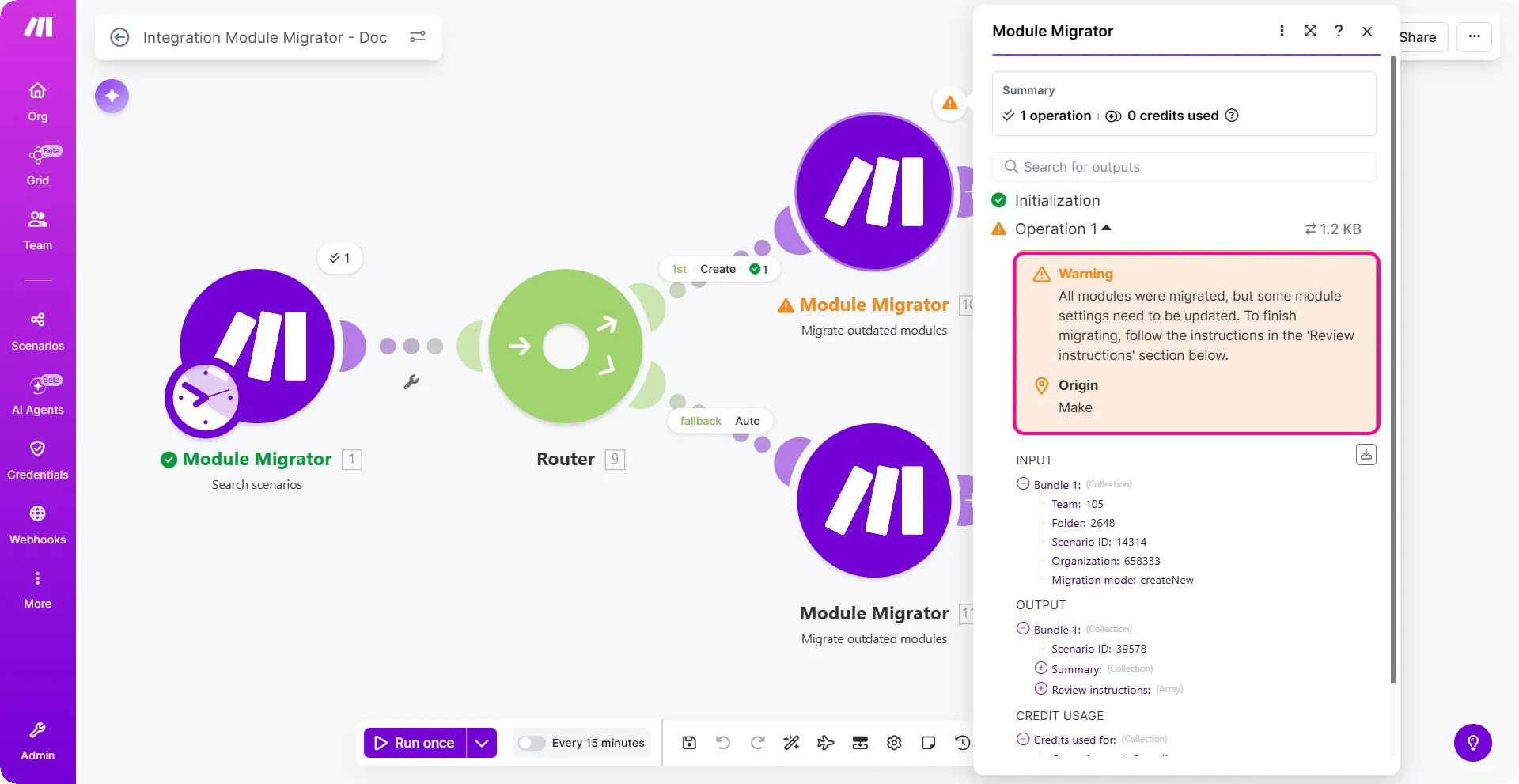The image size is (1519, 784).
Task: Click the warning bubble above top module
Action: [x=950, y=103]
